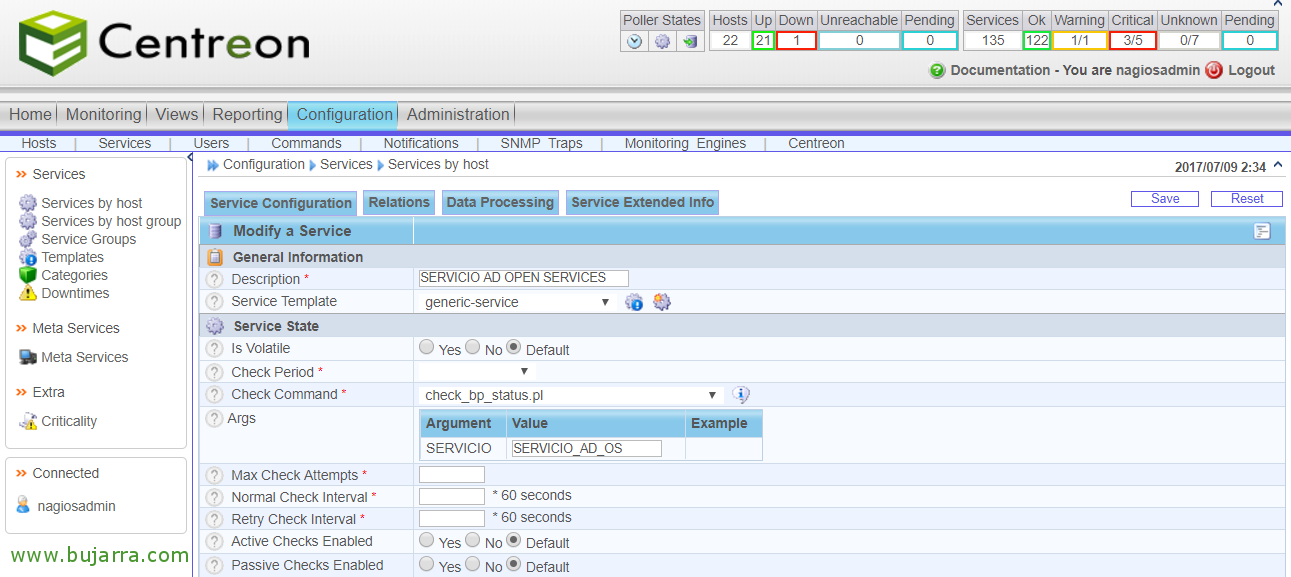The height and width of the screenshot is (577, 1291).
Task: Select No for Active Checks Enabled
Action: (472, 540)
